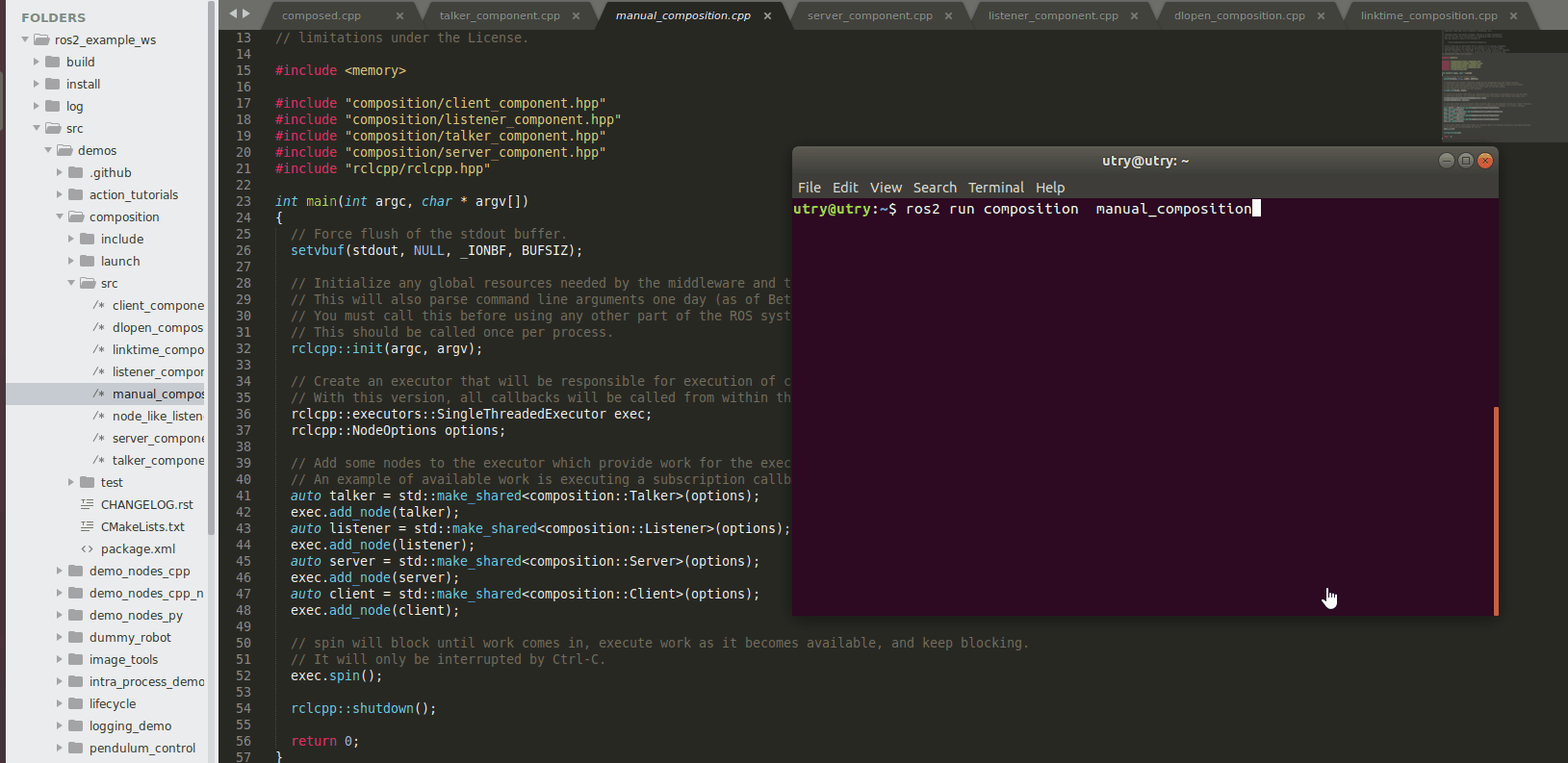Expand the image_tools folder
Viewport: 1568px width, 763px height.
pyautogui.click(x=60, y=659)
